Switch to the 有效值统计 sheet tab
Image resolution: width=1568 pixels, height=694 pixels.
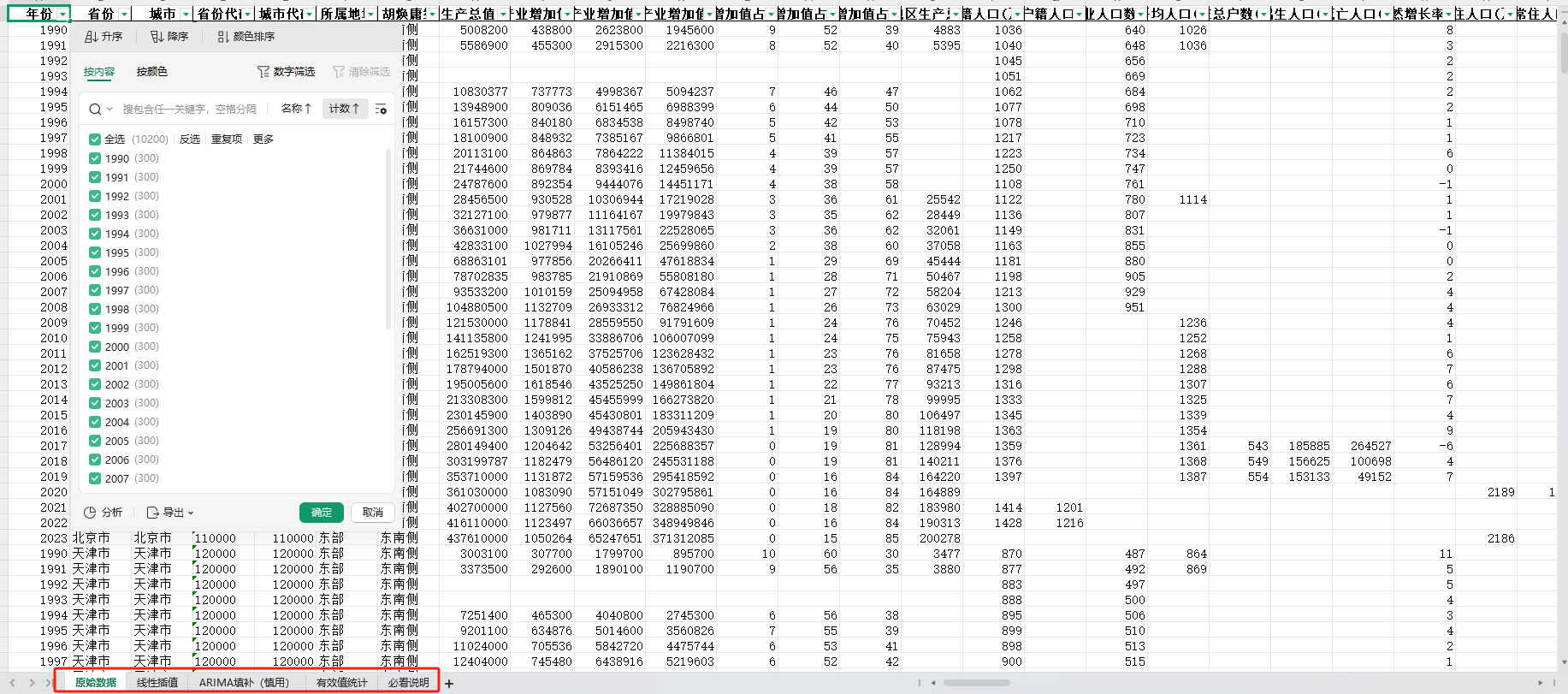[x=342, y=683]
